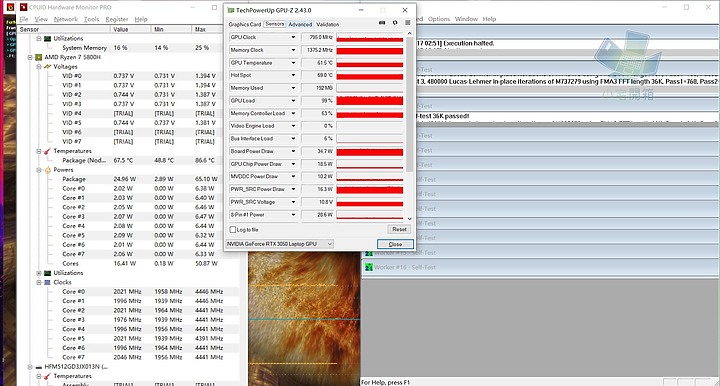The image size is (720, 386).
Task: Click the Reset button in GPU-Z
Action: [399, 229]
